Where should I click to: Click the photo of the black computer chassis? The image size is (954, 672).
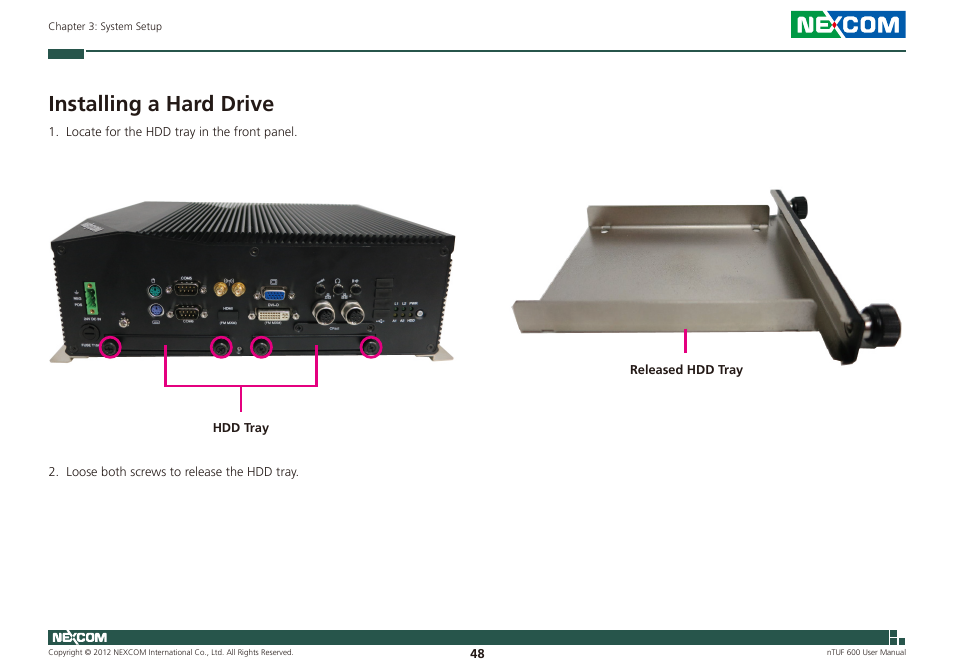click(x=252, y=282)
